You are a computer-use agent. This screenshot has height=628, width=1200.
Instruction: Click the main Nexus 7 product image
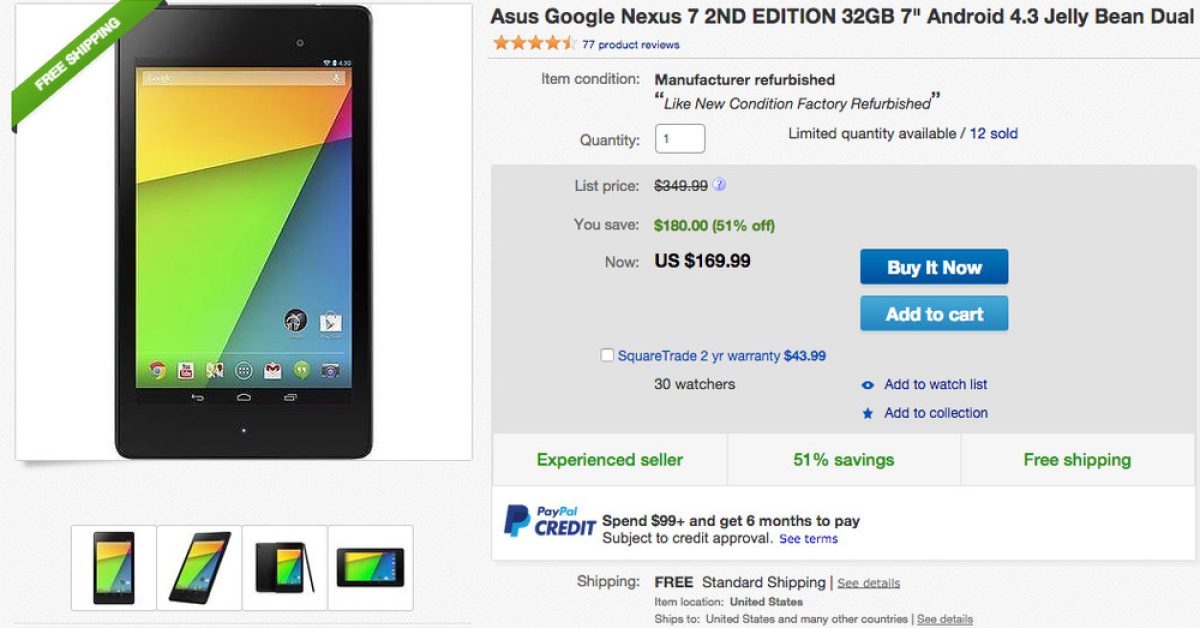point(243,231)
